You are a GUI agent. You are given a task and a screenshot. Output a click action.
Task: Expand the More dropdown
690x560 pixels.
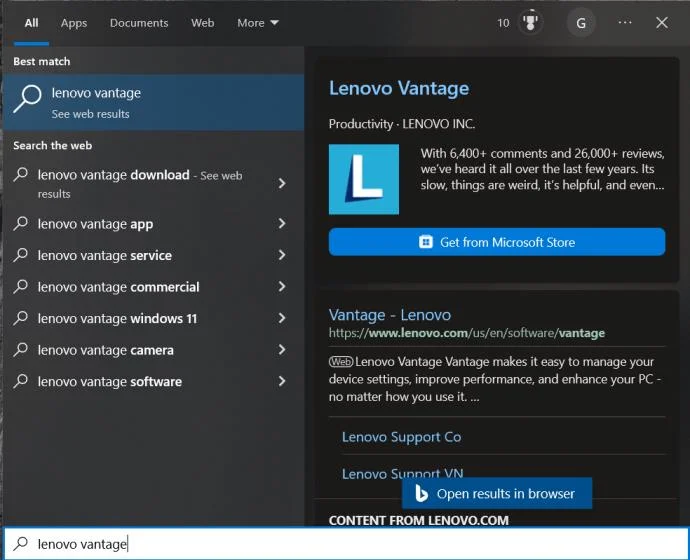258,23
